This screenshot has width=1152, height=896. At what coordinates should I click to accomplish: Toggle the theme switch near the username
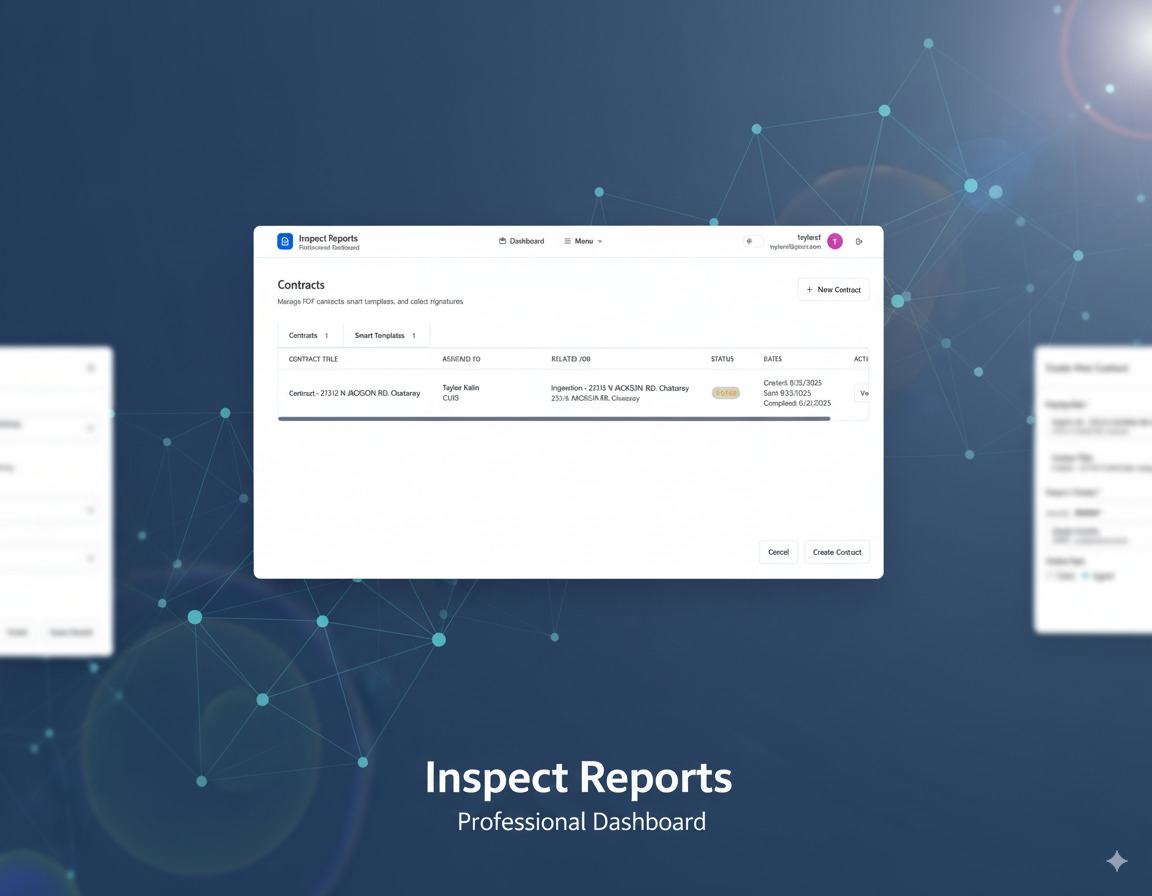[753, 241]
